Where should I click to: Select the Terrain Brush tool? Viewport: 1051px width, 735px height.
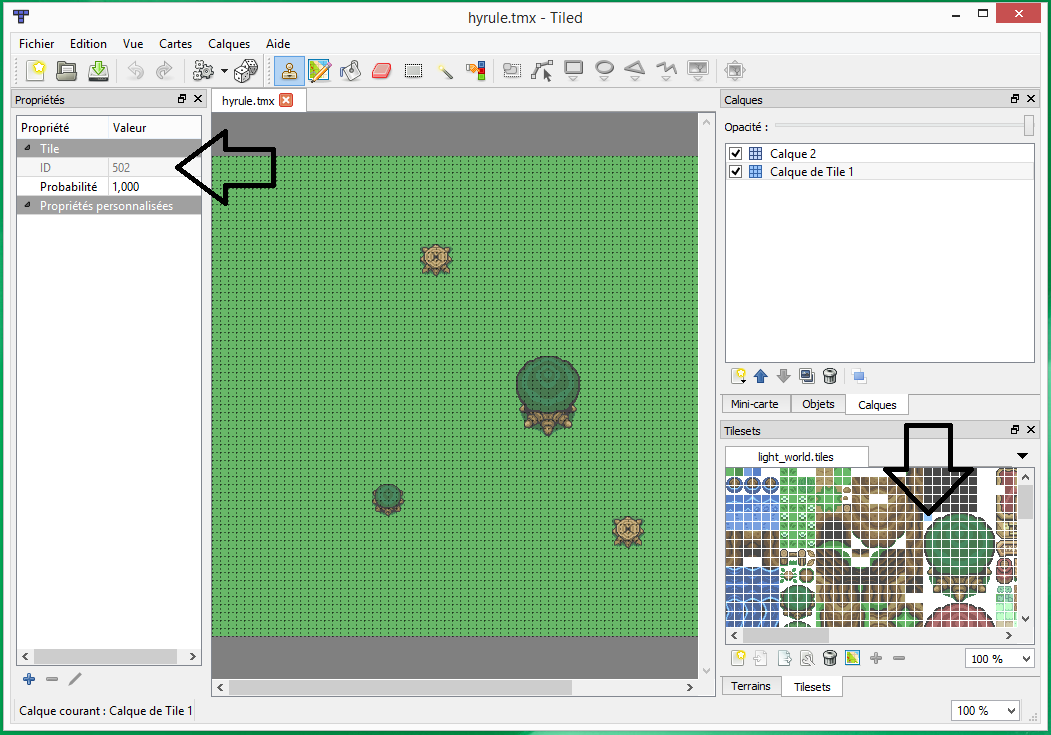[320, 70]
